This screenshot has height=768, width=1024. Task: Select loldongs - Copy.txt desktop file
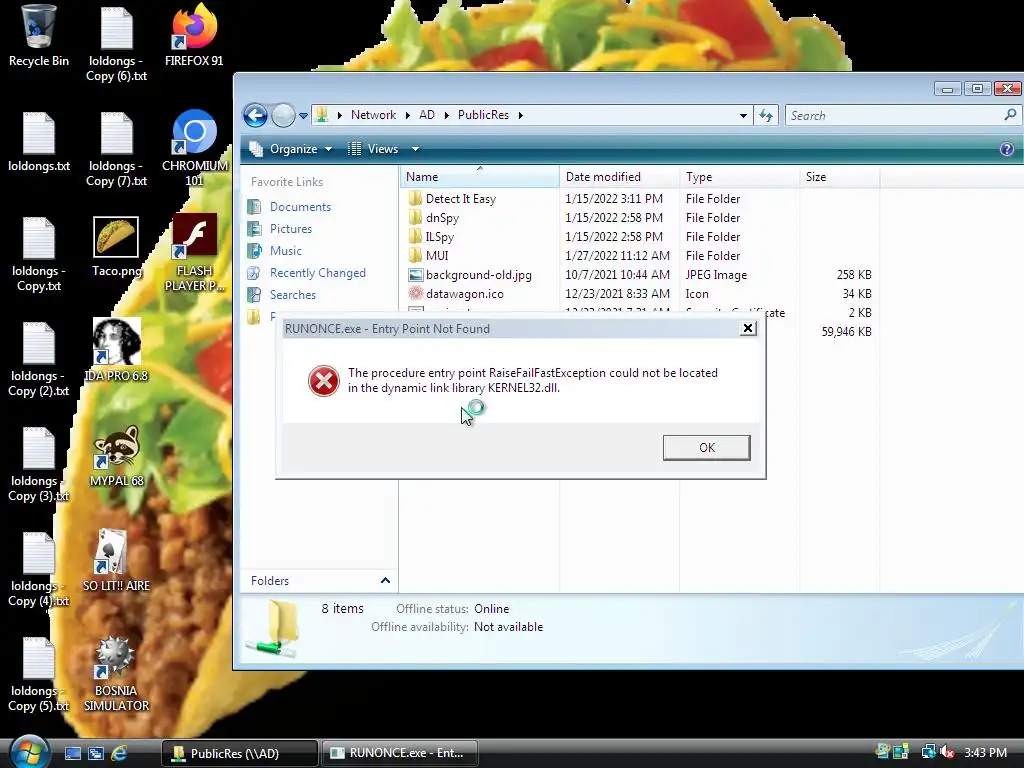[x=39, y=253]
